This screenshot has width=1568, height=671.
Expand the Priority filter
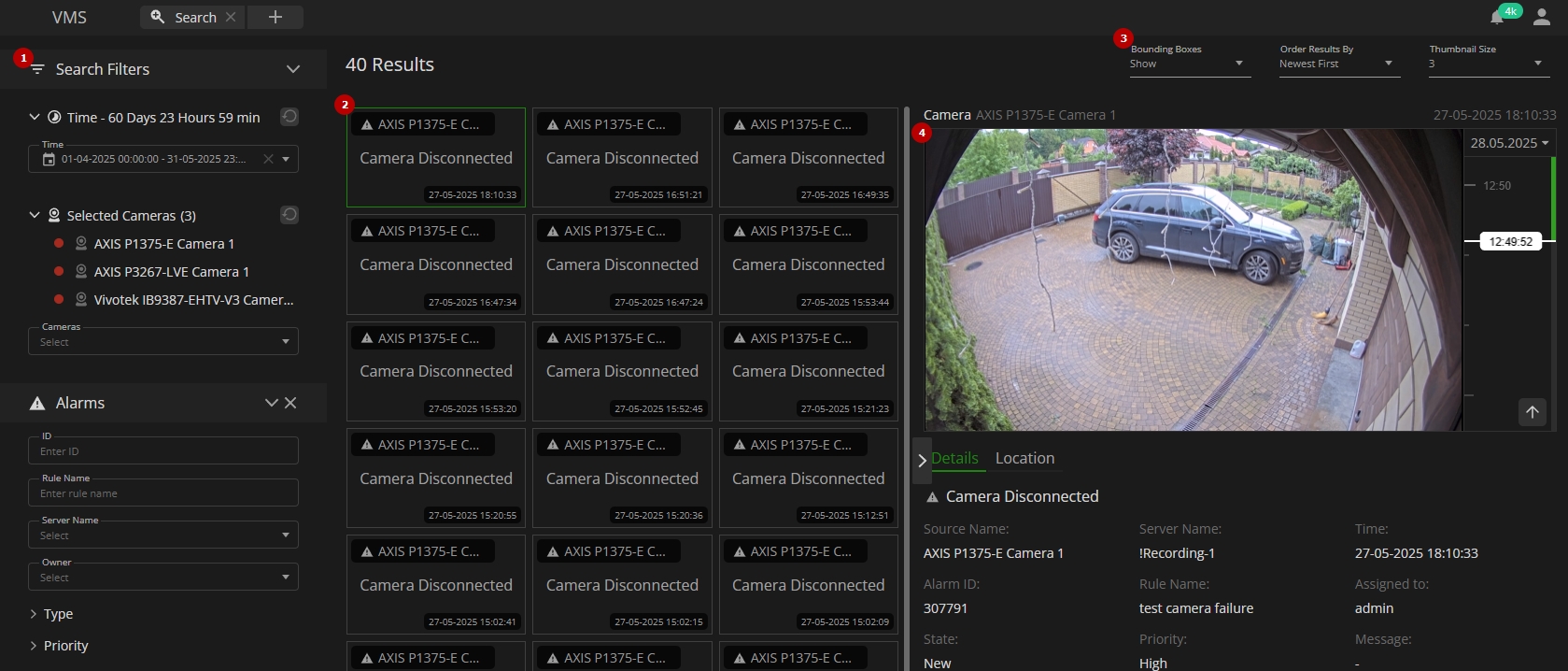point(34,646)
